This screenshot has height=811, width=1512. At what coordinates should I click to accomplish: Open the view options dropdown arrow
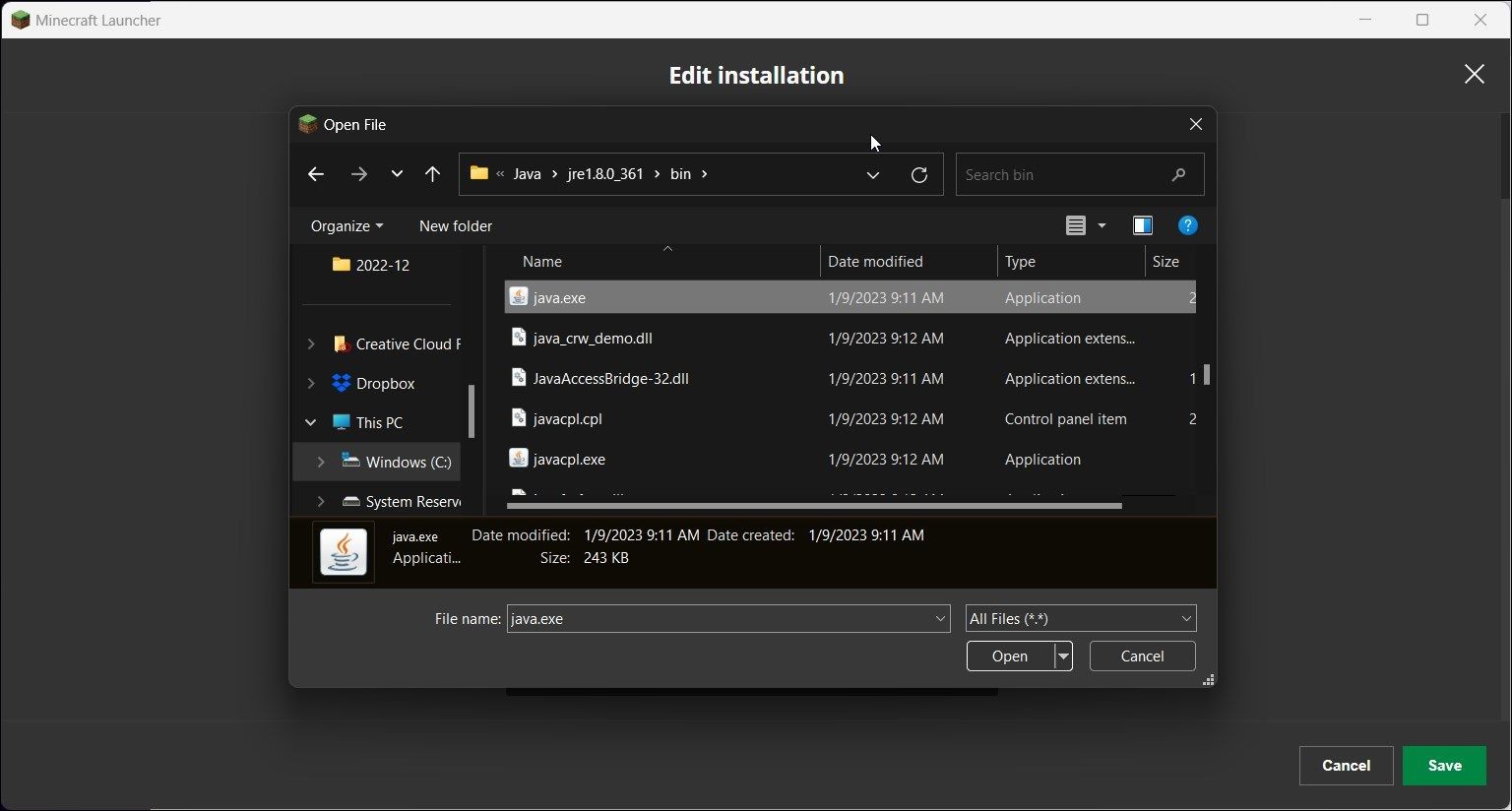(x=1102, y=226)
